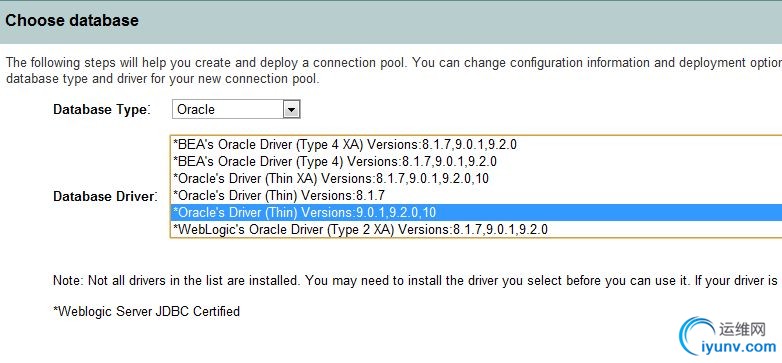Image resolution: width=782 pixels, height=363 pixels.
Task: Select Oracle's Driver (Thin) Versions:9.0.1,9.2.0,10
Action: (476, 212)
